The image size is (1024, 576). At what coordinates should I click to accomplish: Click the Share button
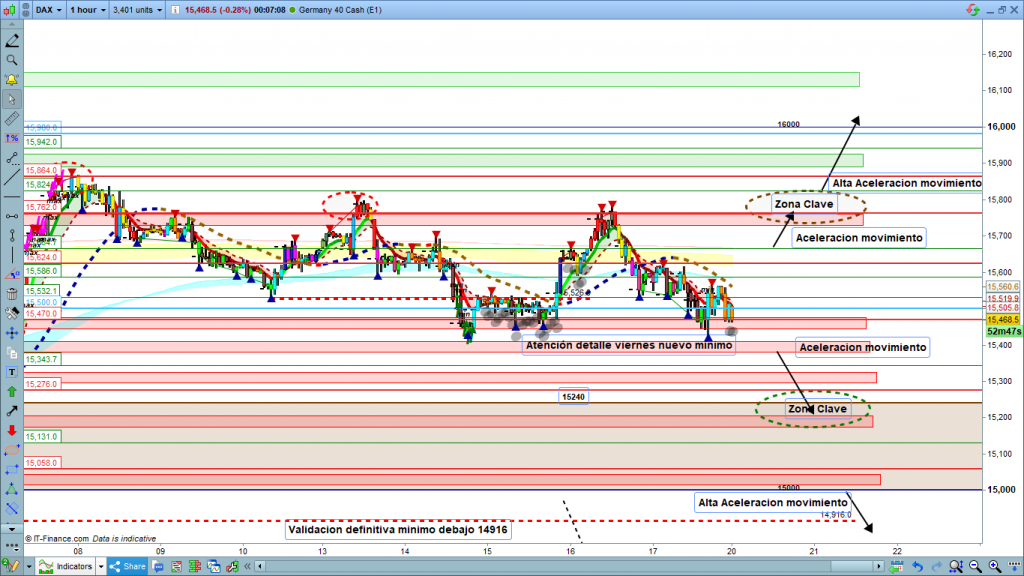(128, 567)
